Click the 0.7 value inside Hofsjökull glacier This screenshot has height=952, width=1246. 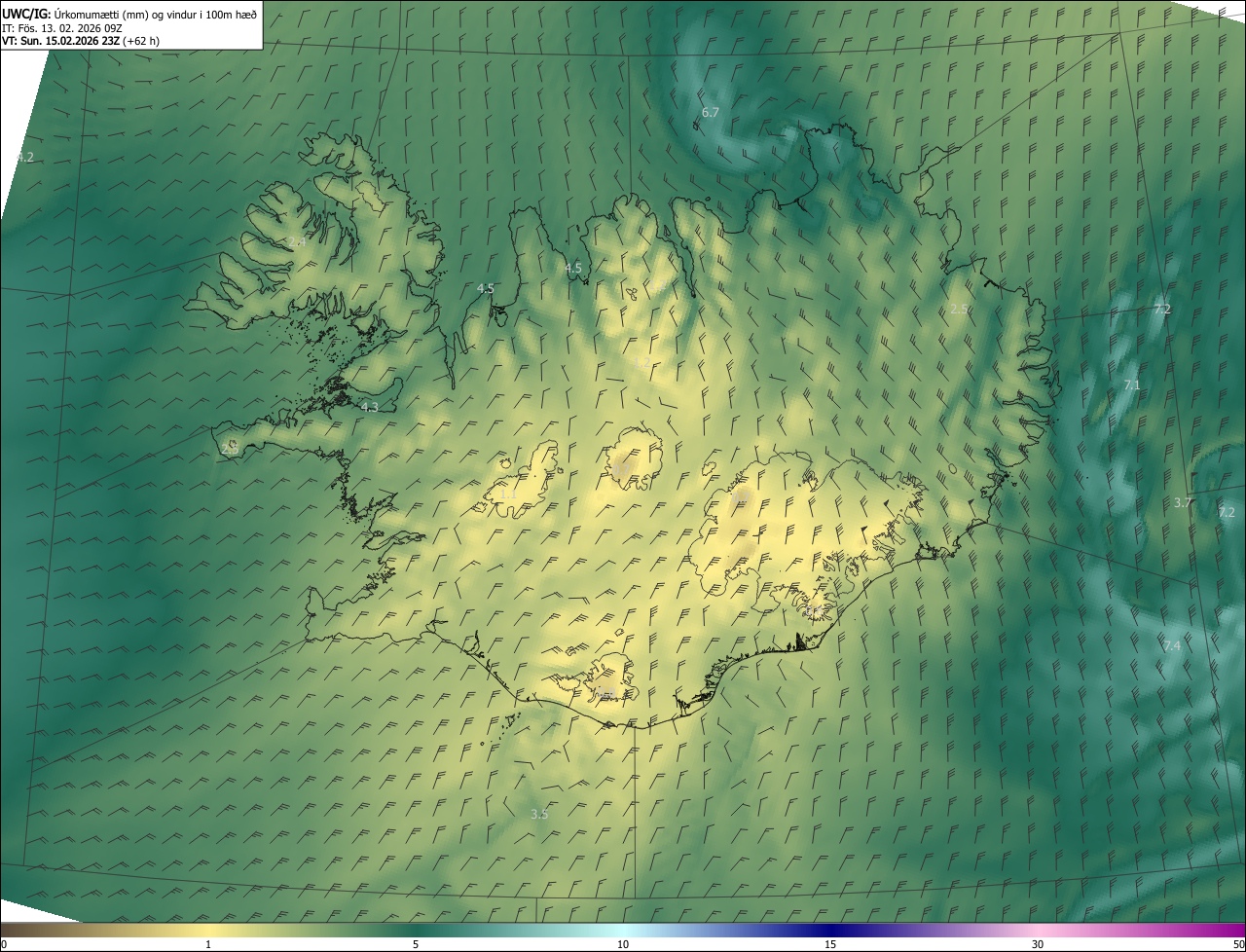click(x=620, y=469)
